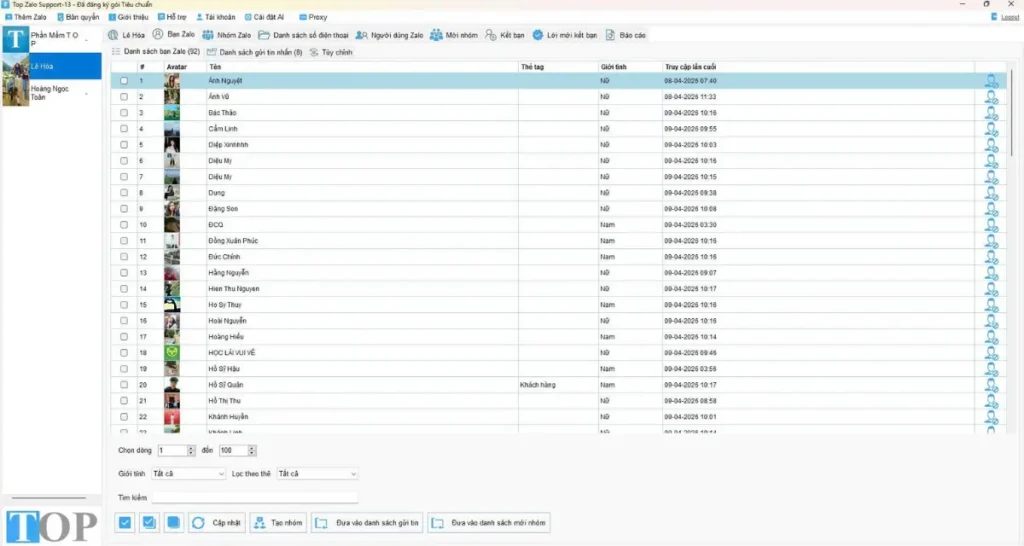Open the Proxy menu
The width and height of the screenshot is (1024, 546).
pos(313,17)
